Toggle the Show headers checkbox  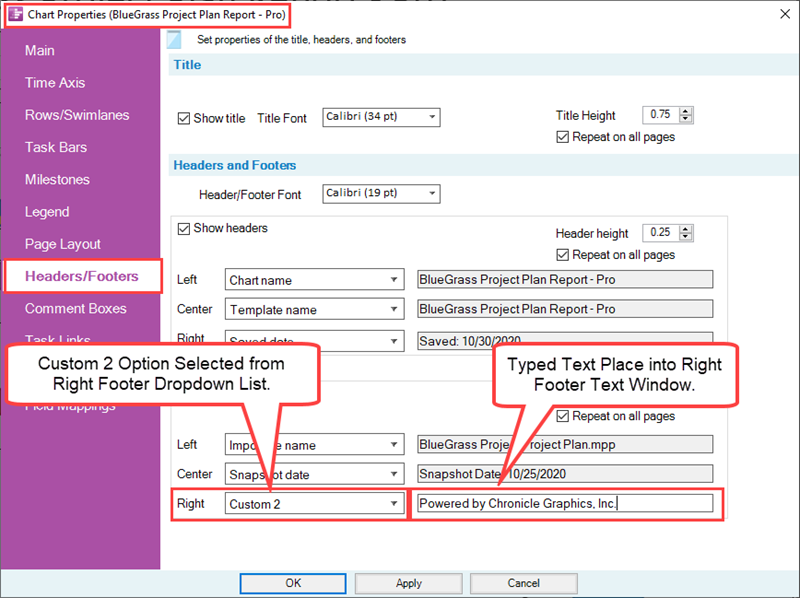point(184,228)
